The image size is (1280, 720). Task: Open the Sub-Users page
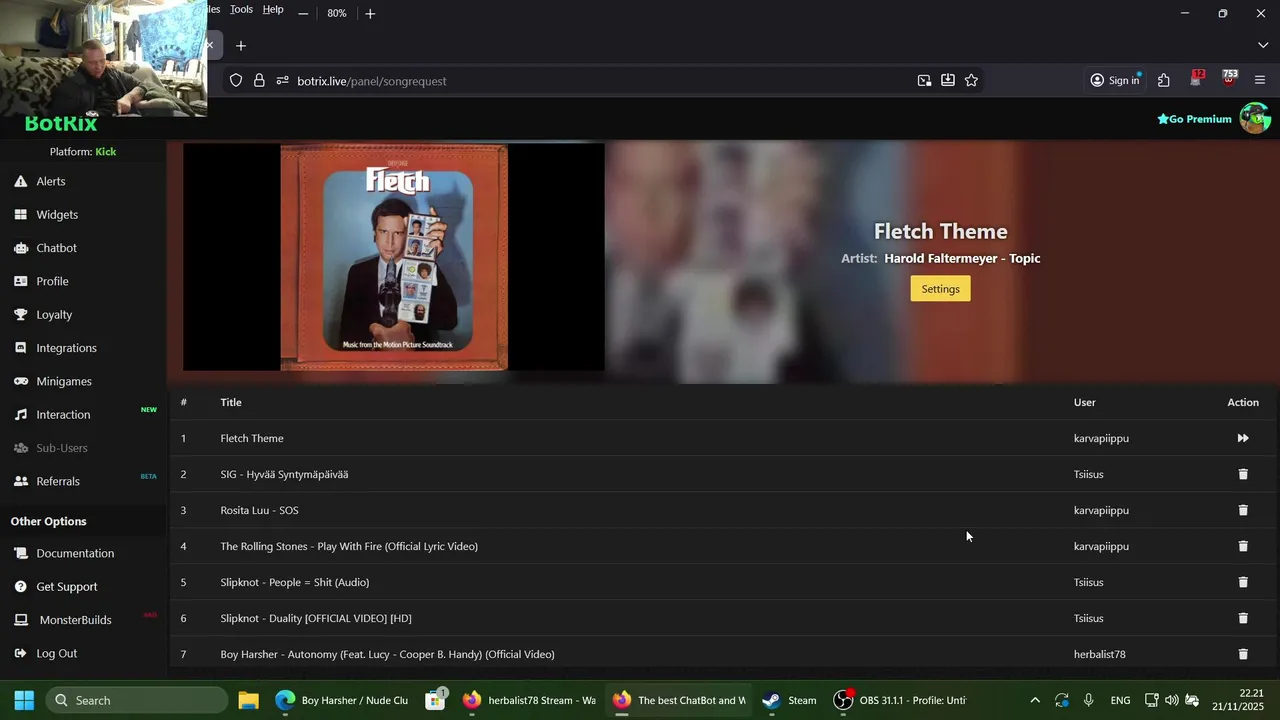(x=62, y=448)
